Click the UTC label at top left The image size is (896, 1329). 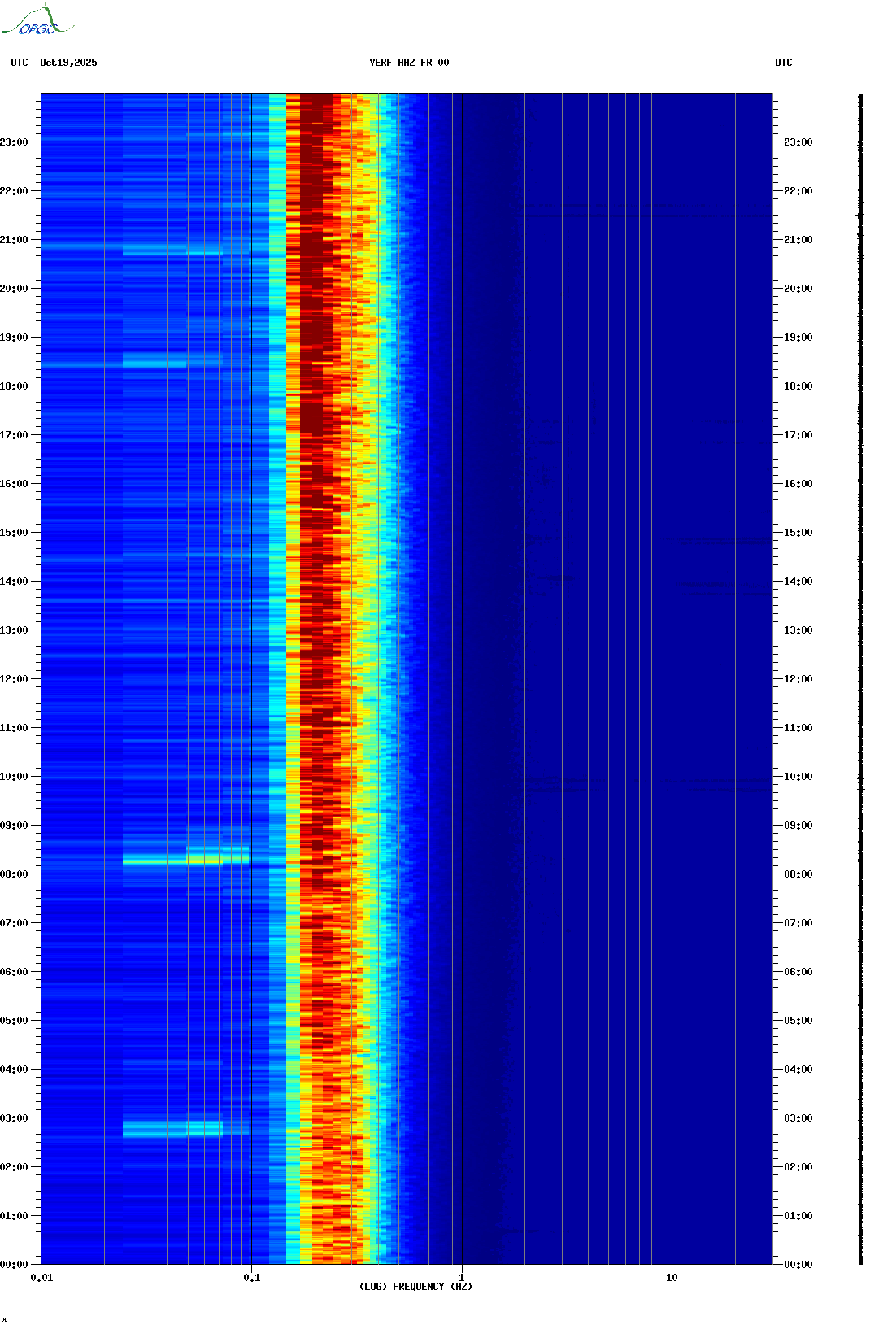click(20, 63)
